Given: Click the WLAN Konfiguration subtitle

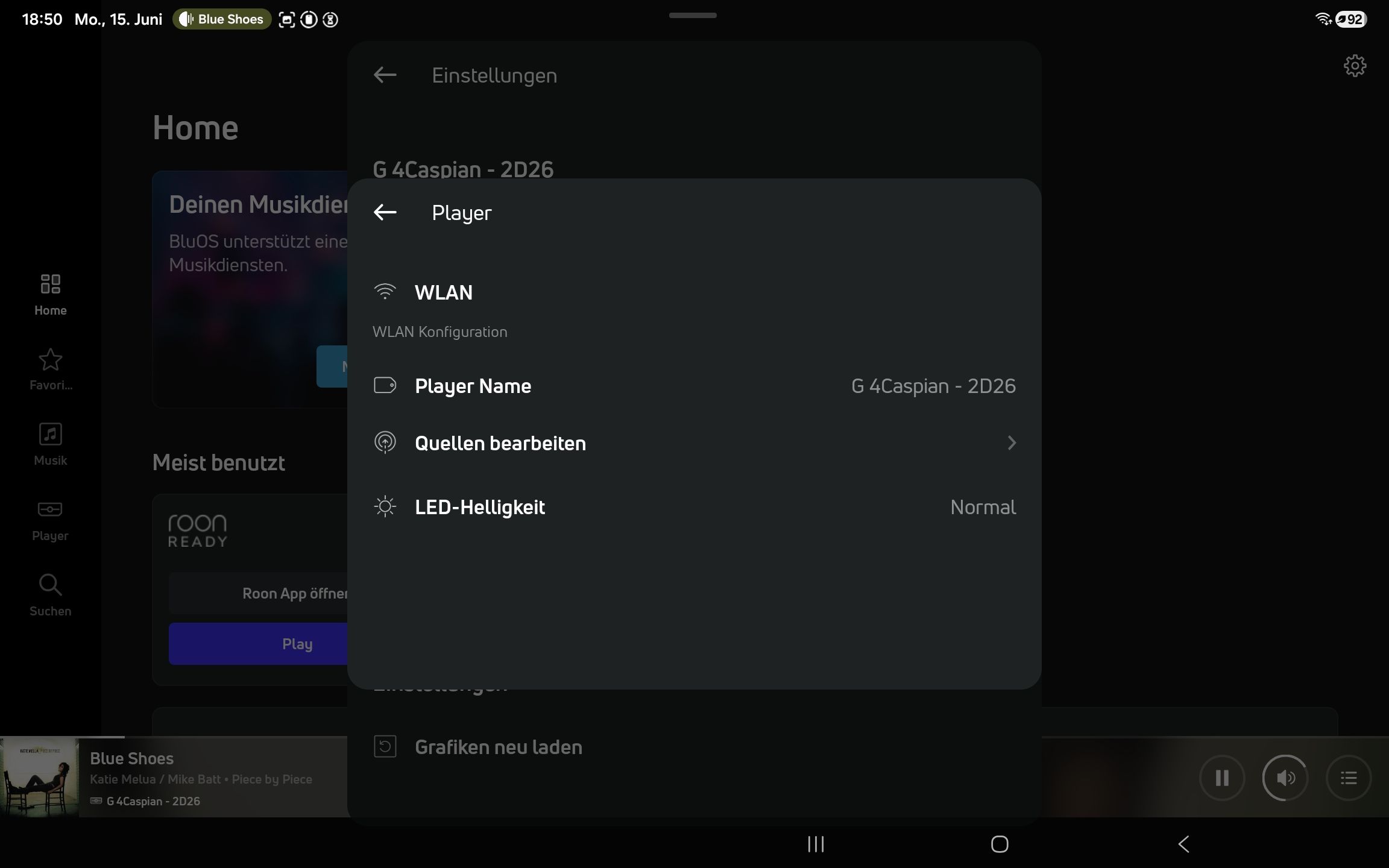Looking at the screenshot, I should (x=440, y=332).
